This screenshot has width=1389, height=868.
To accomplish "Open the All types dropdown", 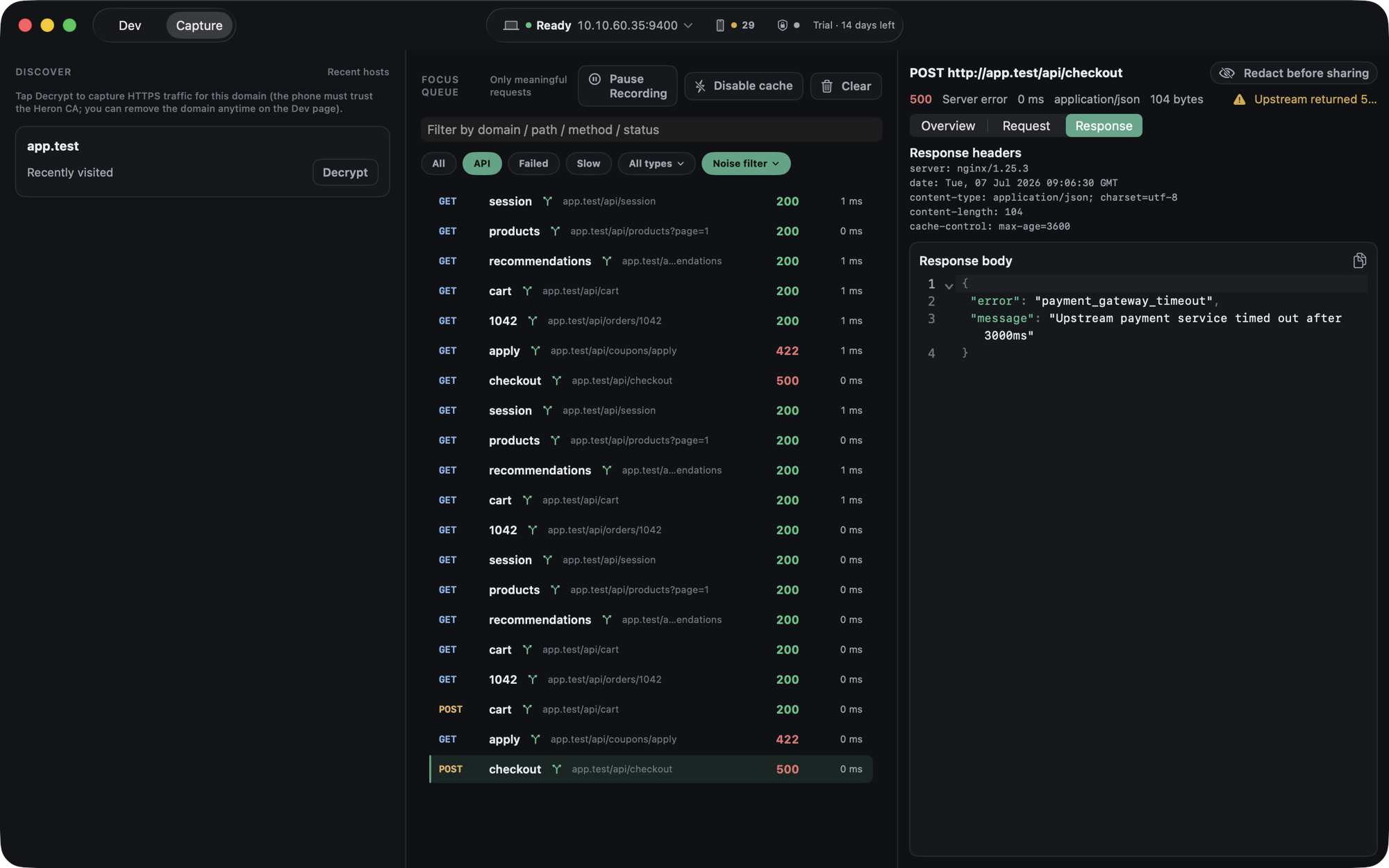I will (x=656, y=163).
